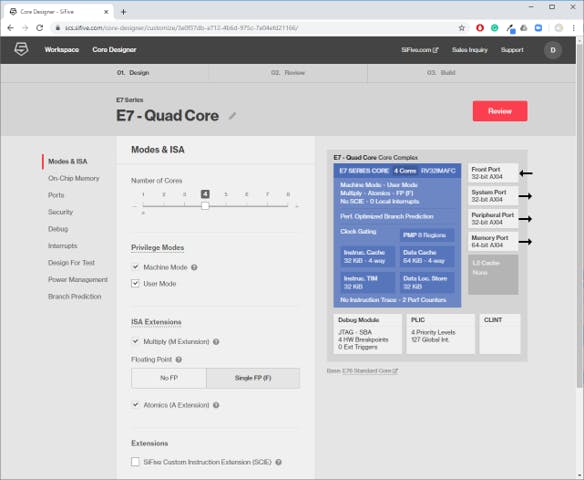
Task: Enable SiFive Custom Instruction Extension checkbox
Action: [135, 462]
